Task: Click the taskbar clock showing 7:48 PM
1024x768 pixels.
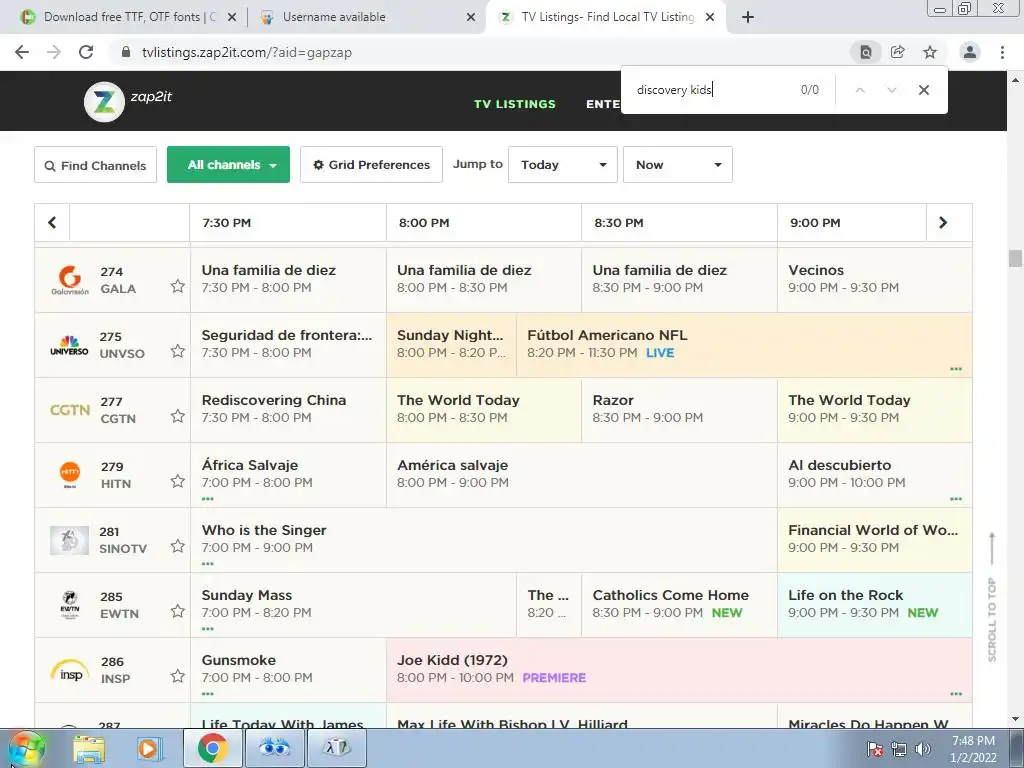Action: (973, 749)
